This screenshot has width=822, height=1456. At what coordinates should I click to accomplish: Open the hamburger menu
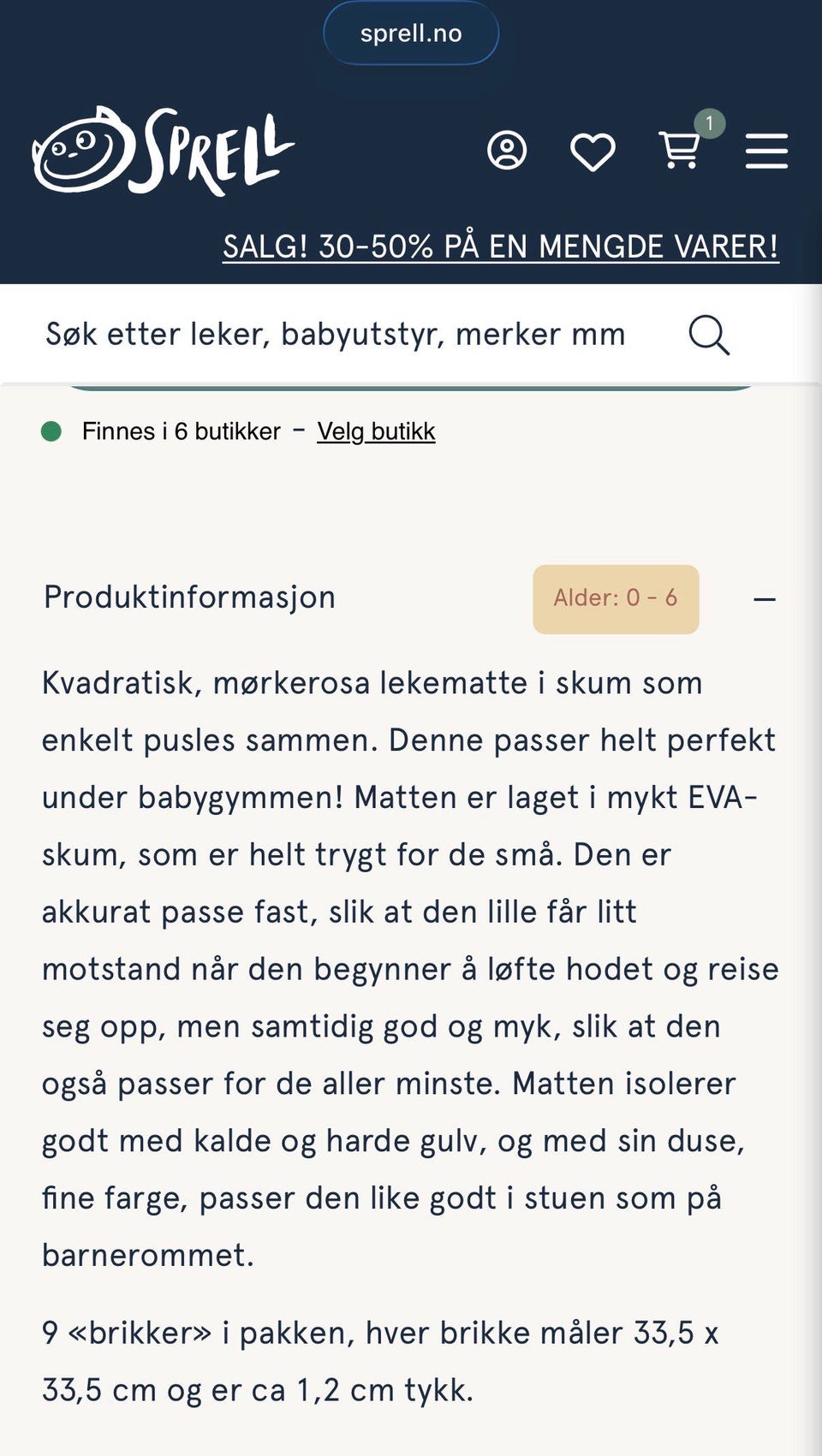pos(766,152)
